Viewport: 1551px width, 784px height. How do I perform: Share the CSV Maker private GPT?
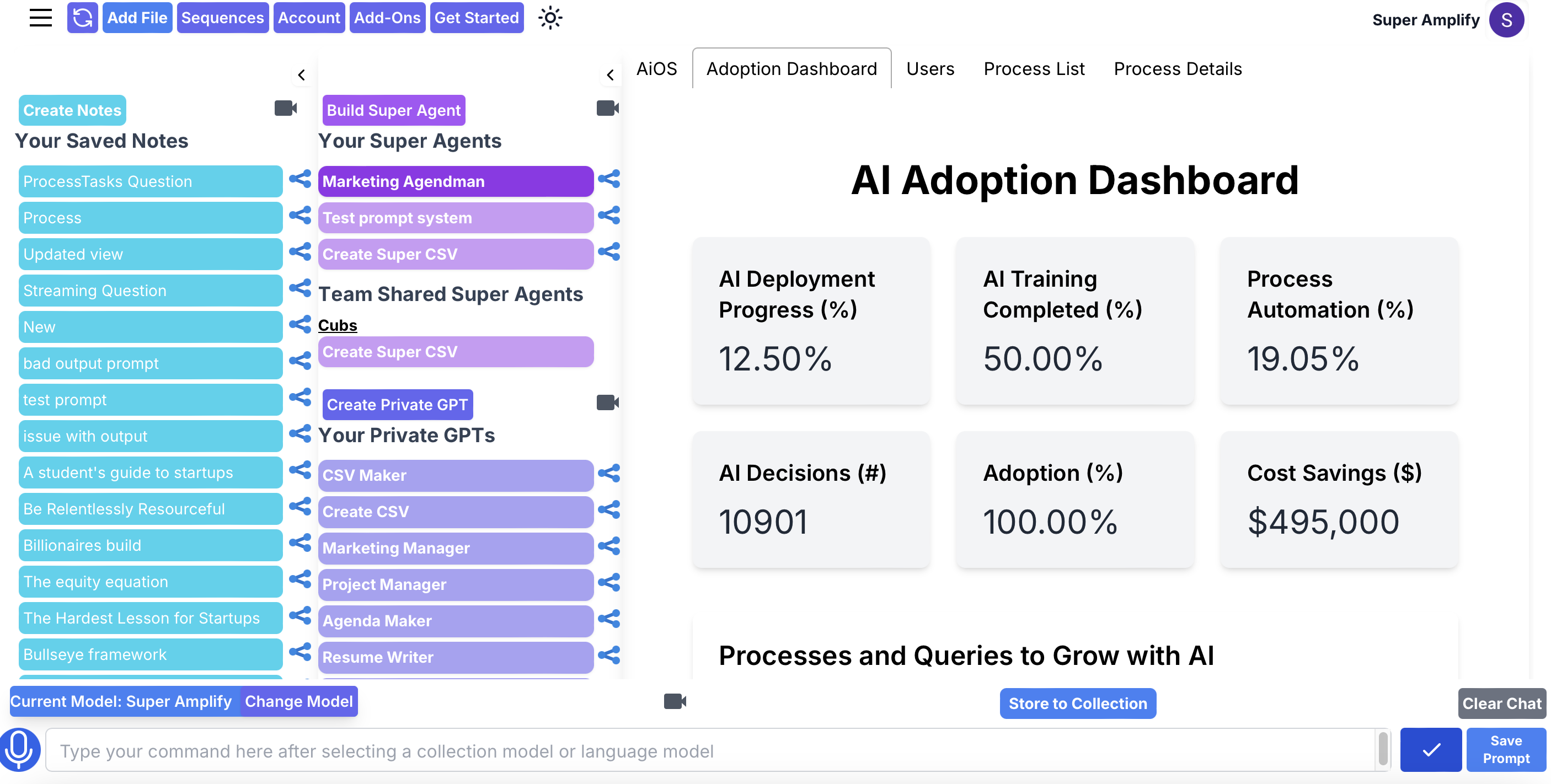click(x=609, y=474)
